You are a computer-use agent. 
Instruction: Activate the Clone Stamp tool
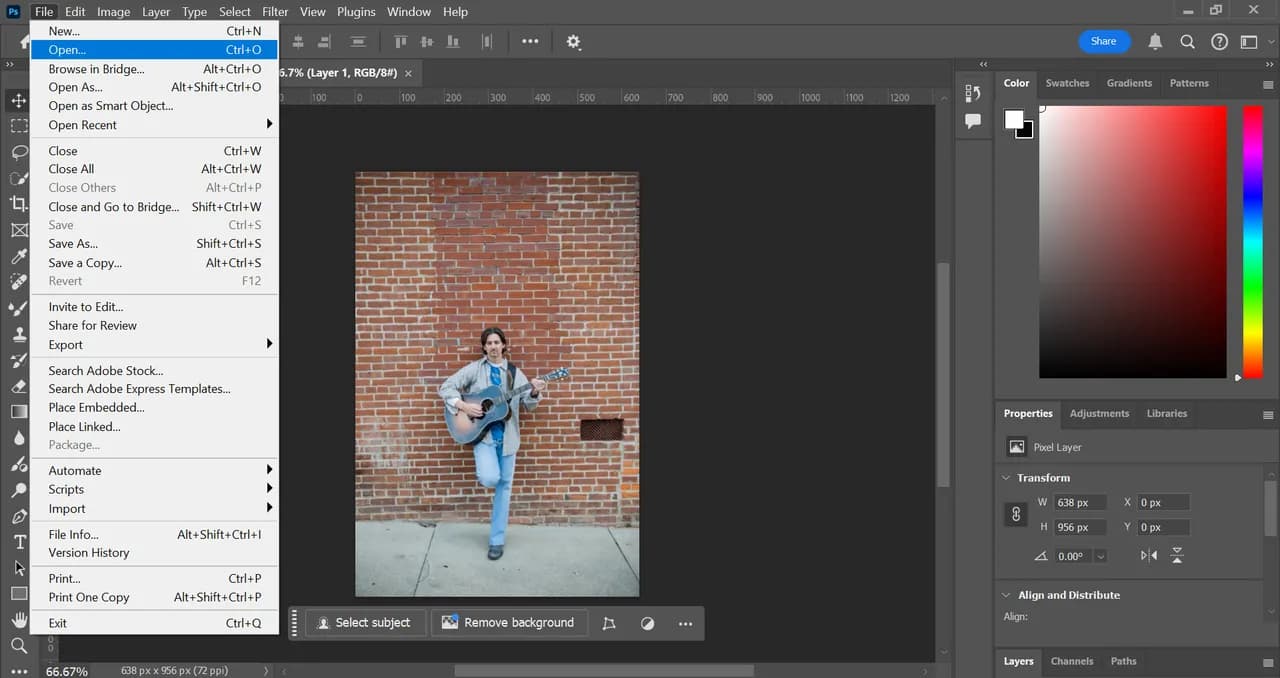coord(19,334)
